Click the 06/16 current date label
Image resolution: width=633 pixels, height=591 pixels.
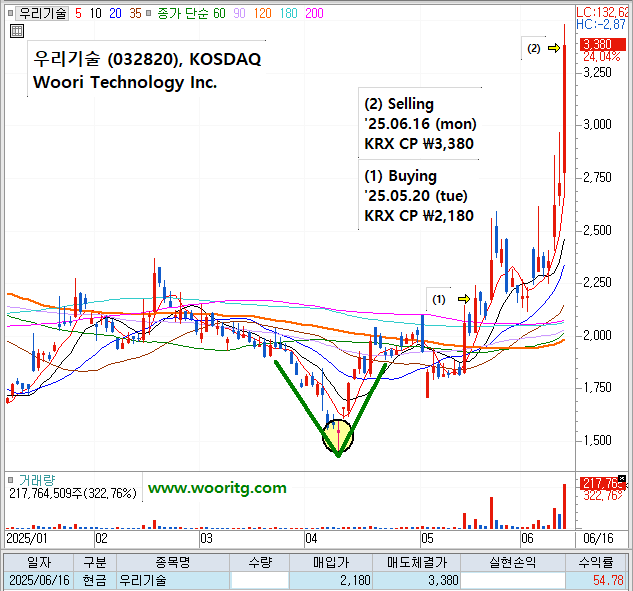[x=598, y=538]
